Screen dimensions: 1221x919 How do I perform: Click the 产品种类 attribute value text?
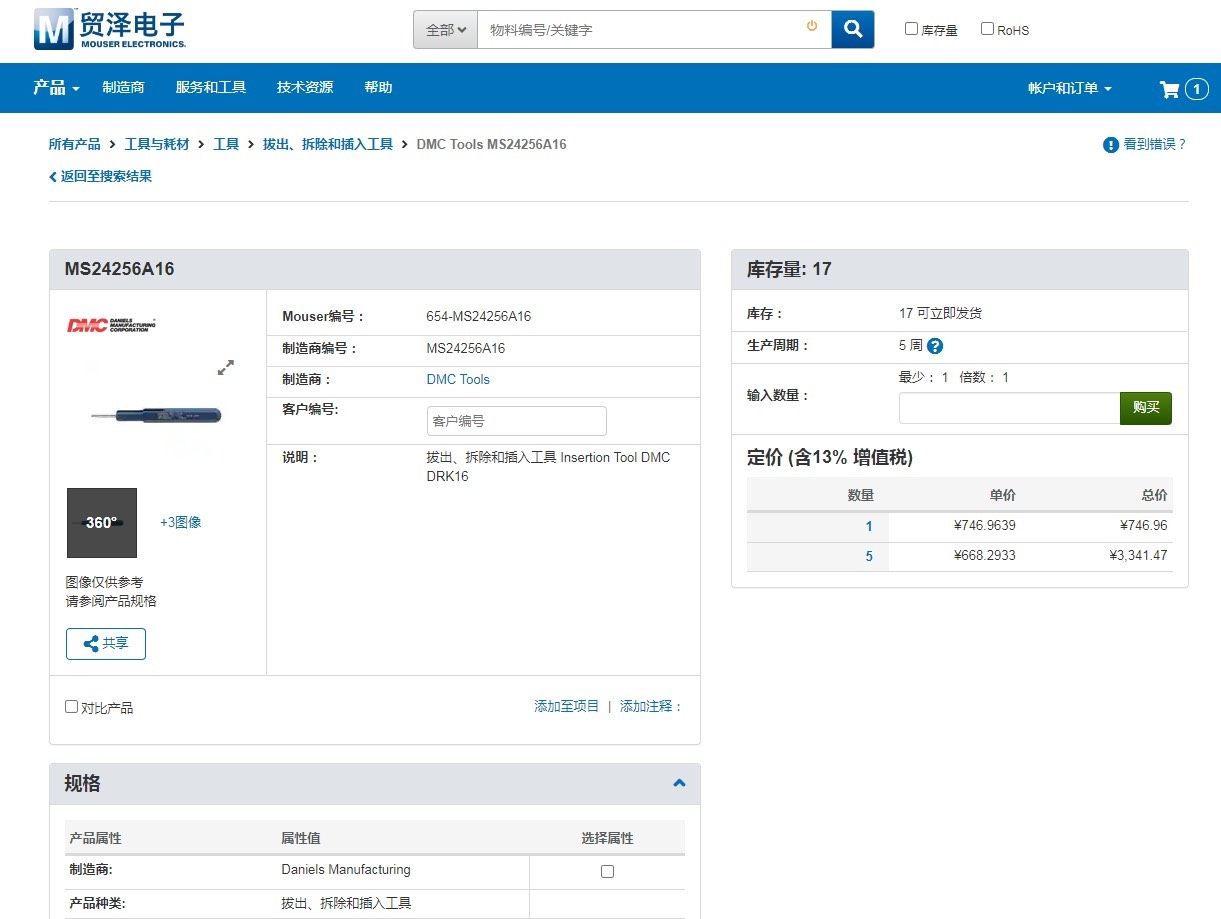pyautogui.click(x=346, y=904)
